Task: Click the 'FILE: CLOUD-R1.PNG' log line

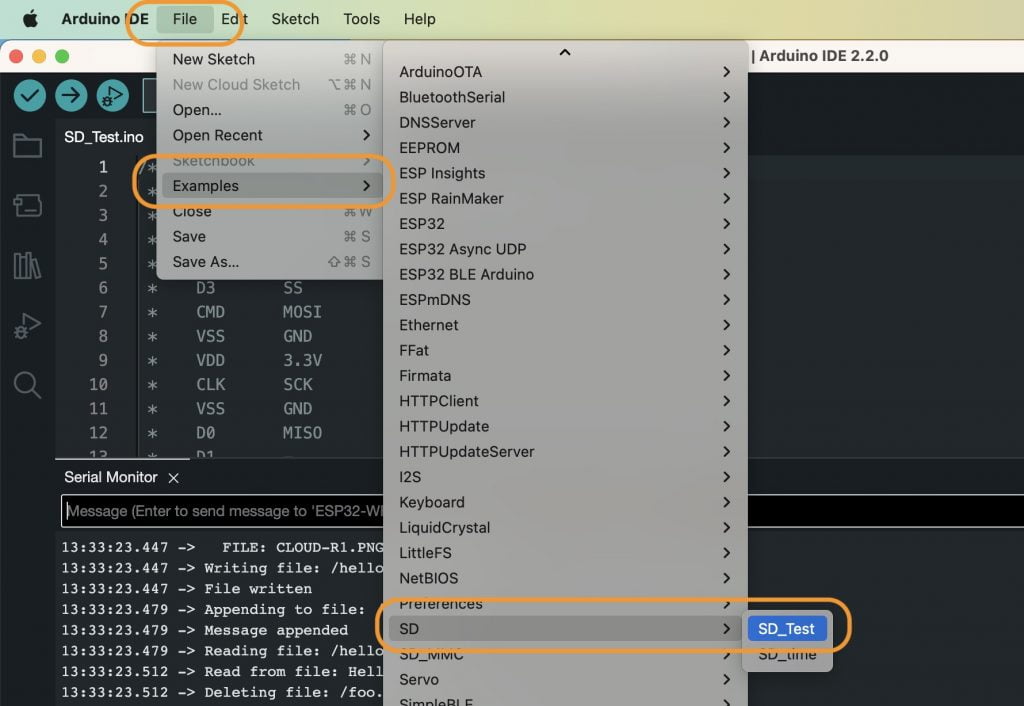Action: click(222, 547)
